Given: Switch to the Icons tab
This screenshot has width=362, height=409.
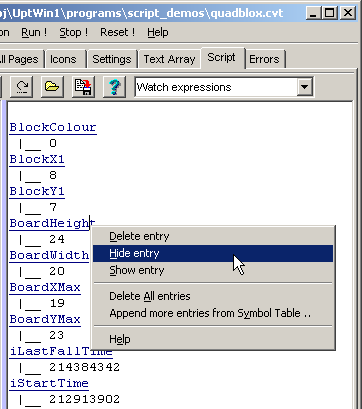Looking at the screenshot, I should (x=63, y=59).
